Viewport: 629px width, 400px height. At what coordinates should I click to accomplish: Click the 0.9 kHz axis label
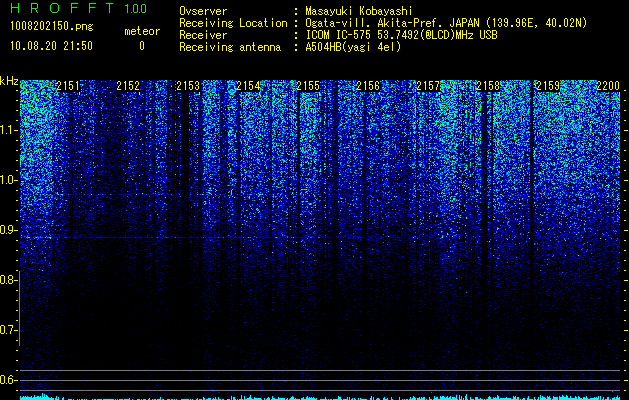(x=8, y=230)
